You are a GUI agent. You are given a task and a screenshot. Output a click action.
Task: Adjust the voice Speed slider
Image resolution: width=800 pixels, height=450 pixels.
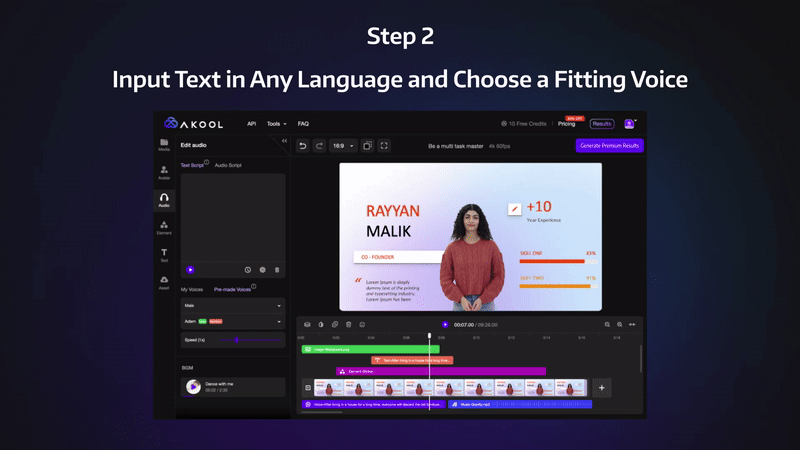(237, 340)
